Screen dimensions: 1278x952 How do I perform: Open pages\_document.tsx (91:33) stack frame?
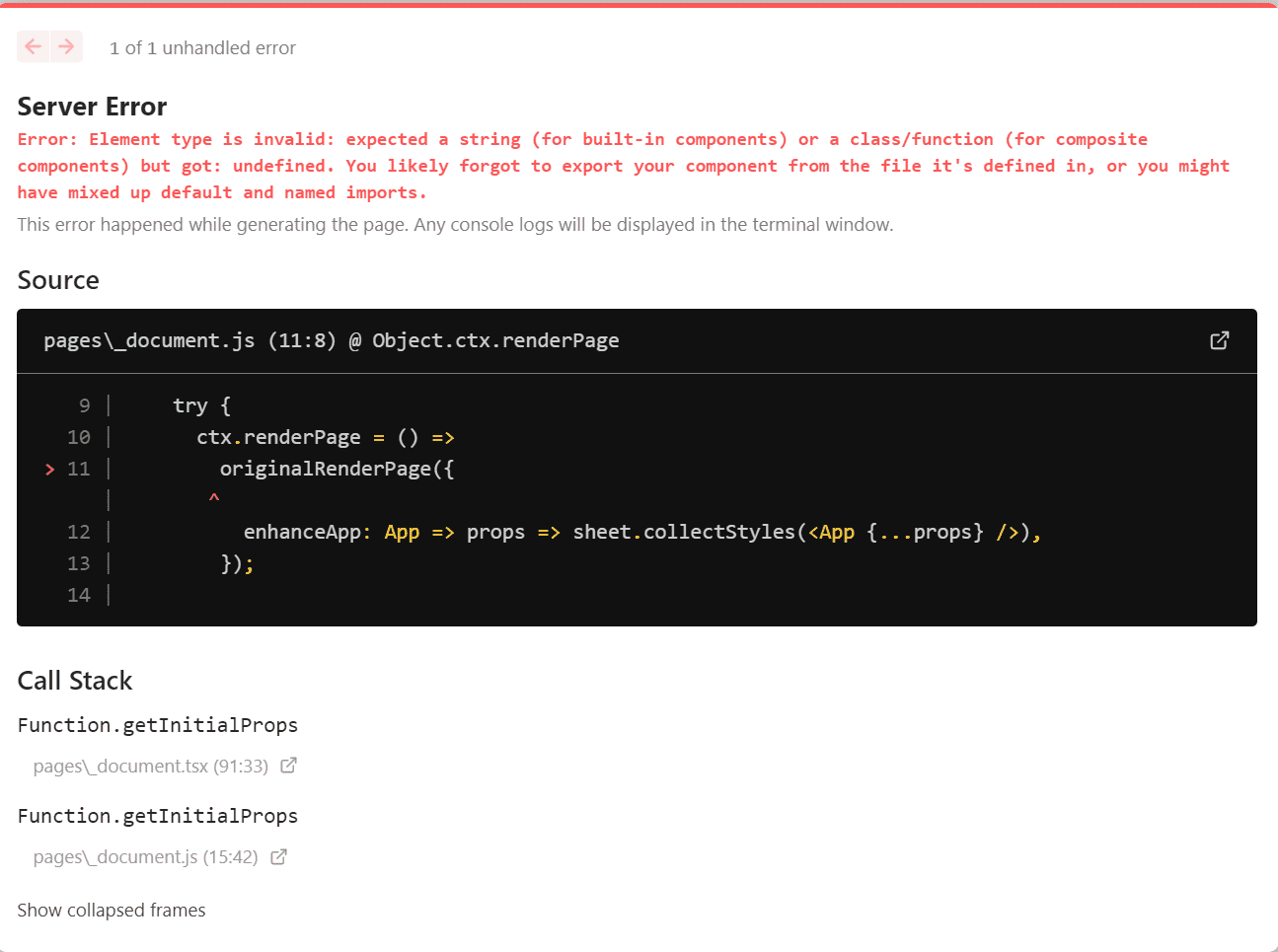point(150,766)
